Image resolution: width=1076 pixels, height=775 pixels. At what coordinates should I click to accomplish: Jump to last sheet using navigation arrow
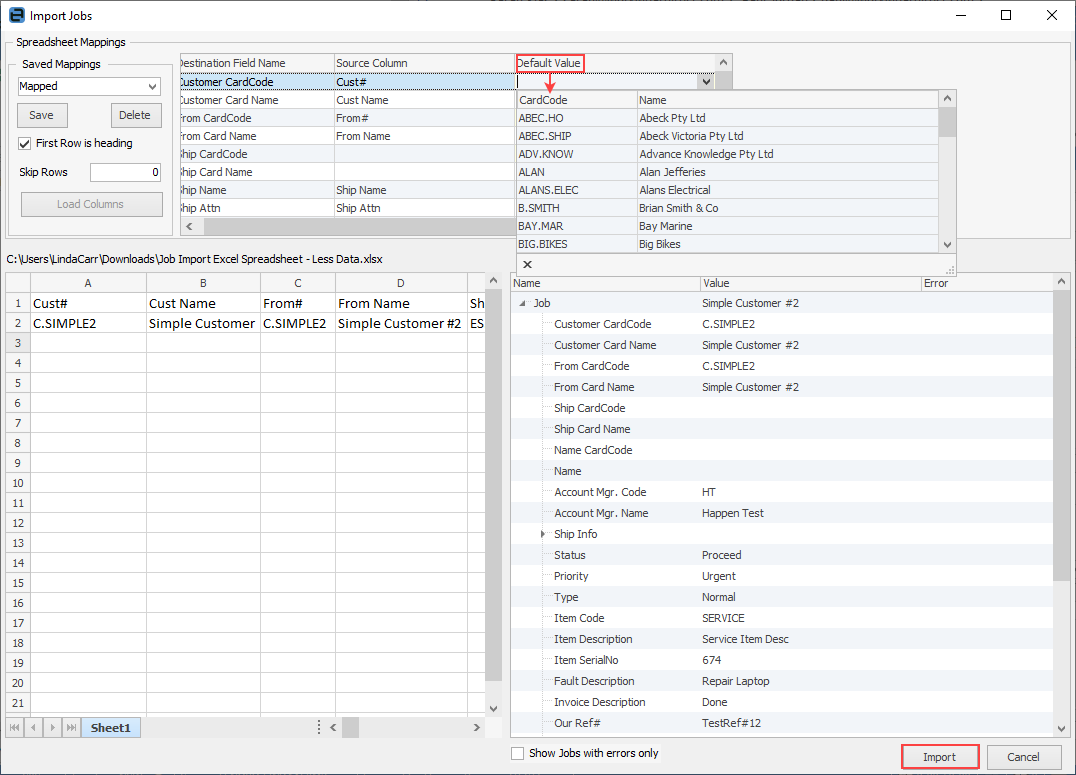(71, 728)
